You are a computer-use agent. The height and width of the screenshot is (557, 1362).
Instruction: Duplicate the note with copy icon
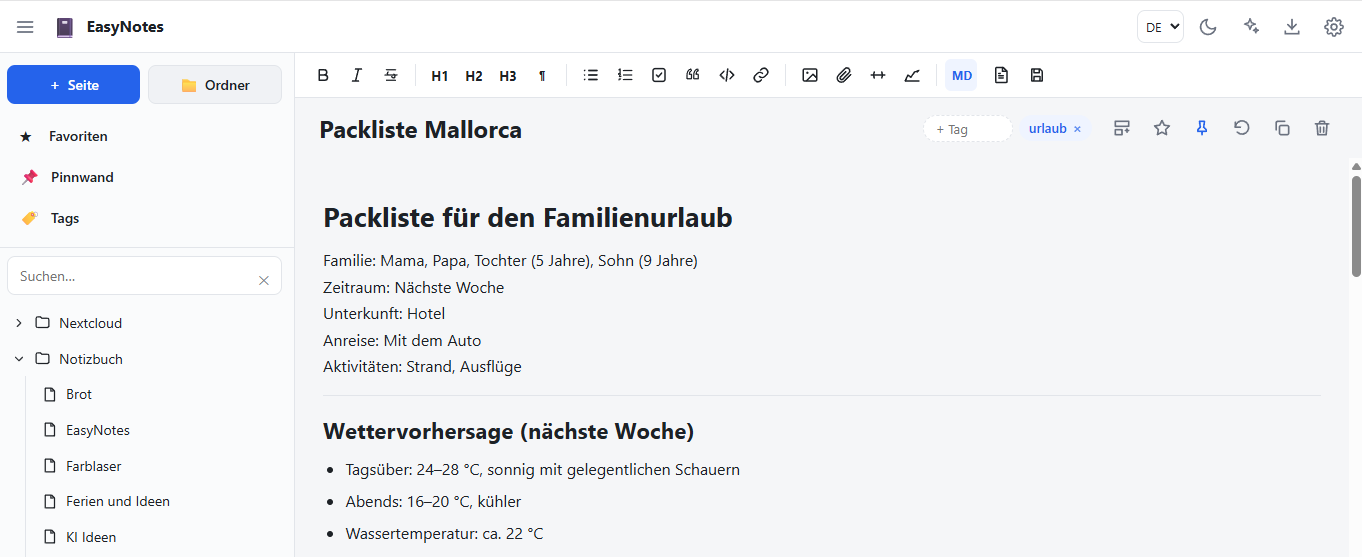pos(1282,128)
